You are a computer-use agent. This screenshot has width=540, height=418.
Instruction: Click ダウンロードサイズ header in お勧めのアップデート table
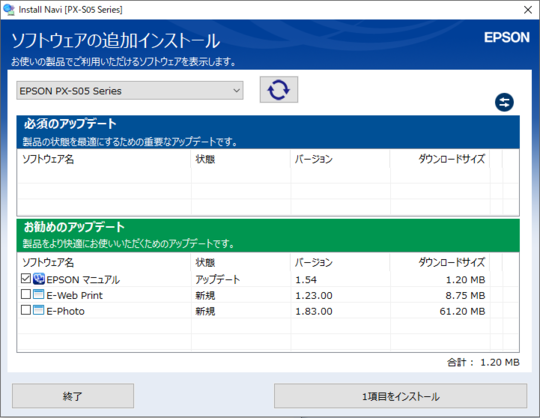(451, 262)
